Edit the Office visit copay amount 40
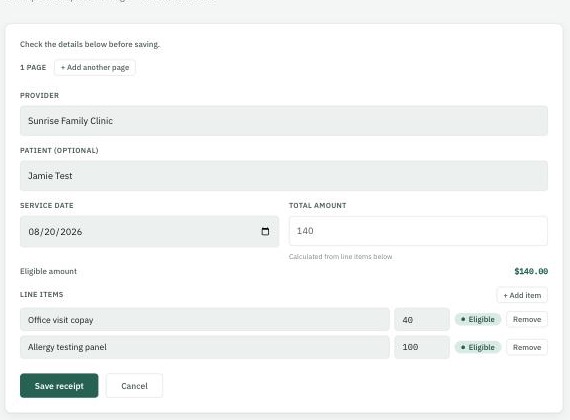This screenshot has width=570, height=420. point(422,320)
